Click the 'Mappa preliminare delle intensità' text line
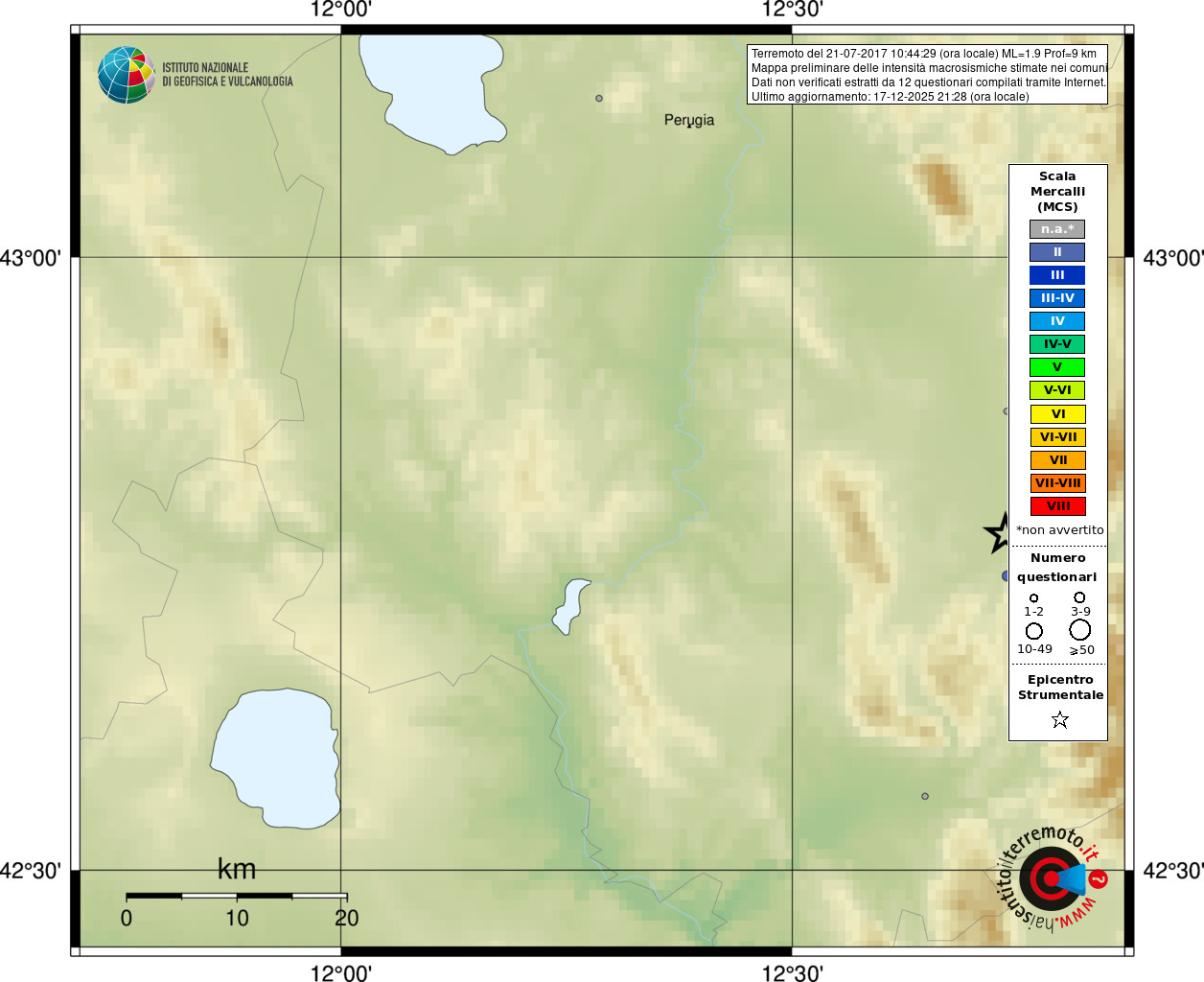This screenshot has width=1204, height=982. 930,68
